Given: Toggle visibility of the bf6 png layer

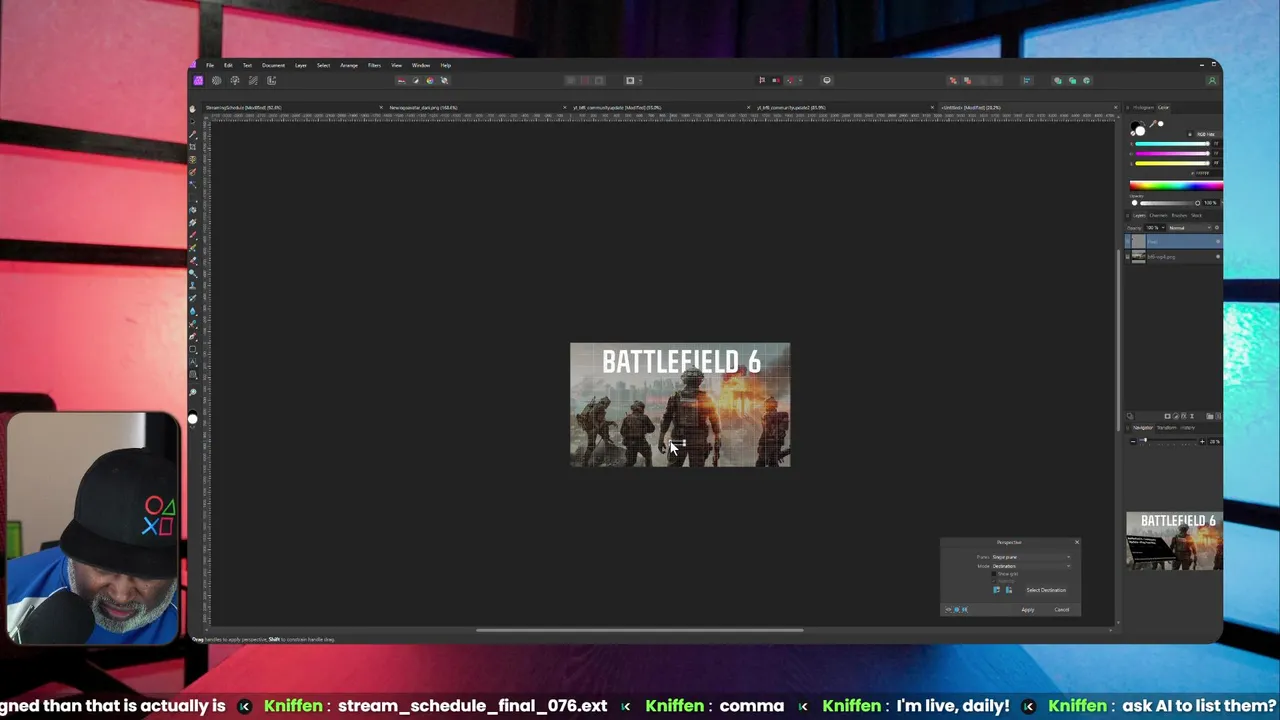Looking at the screenshot, I should pos(1217,257).
